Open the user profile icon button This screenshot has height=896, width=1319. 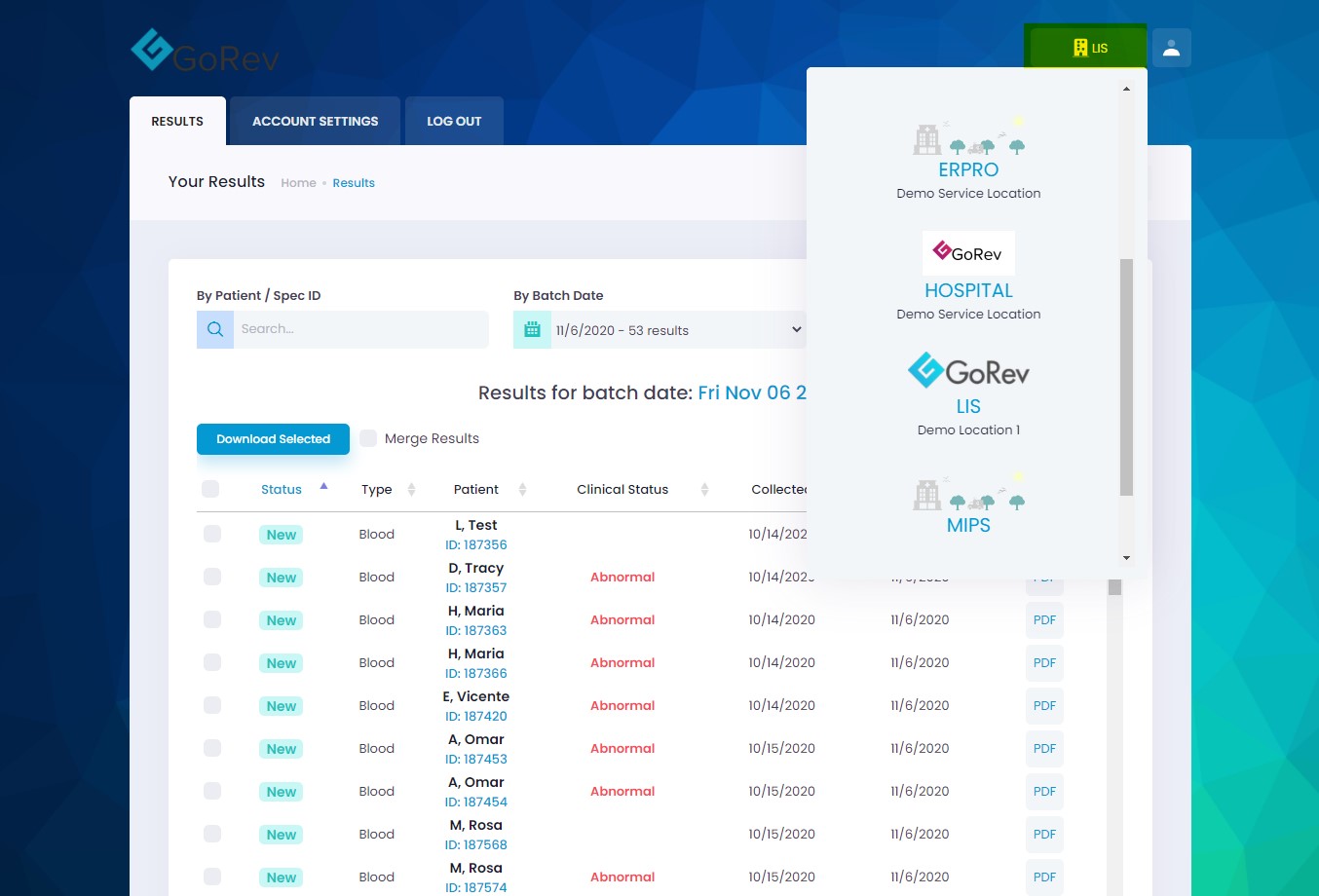pyautogui.click(x=1171, y=48)
